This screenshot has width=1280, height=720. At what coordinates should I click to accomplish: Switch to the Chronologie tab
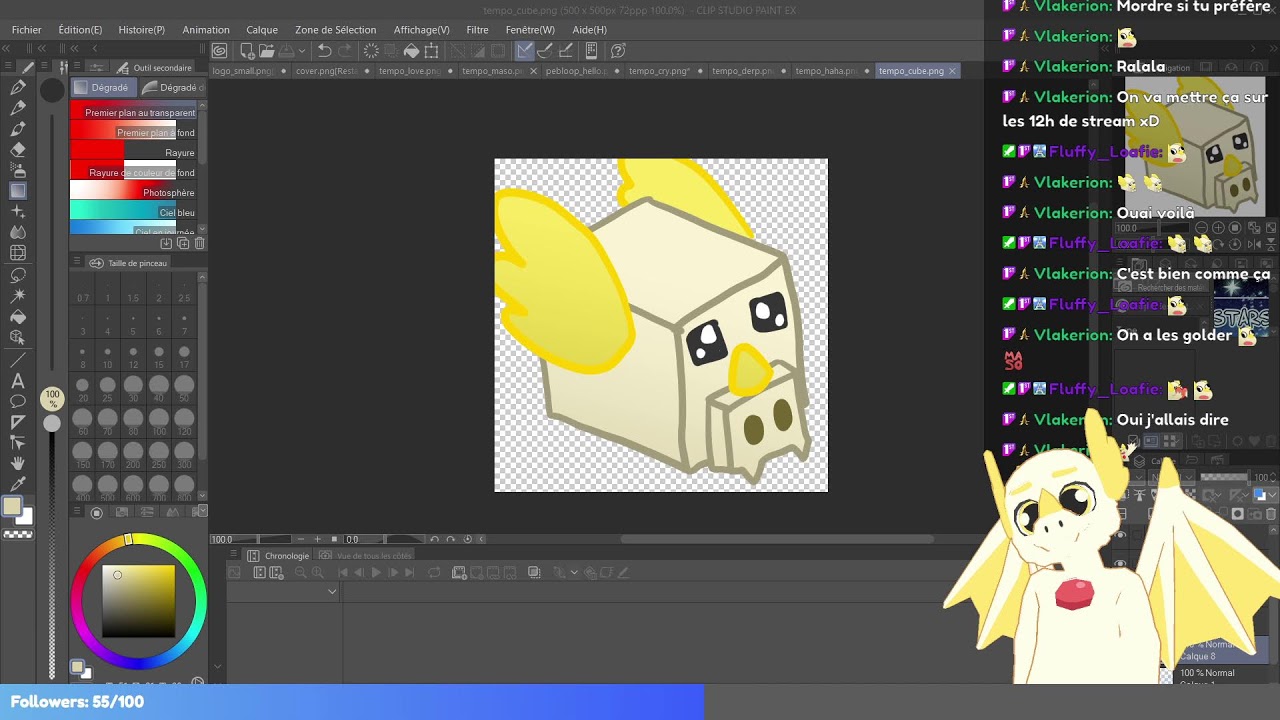(280, 556)
